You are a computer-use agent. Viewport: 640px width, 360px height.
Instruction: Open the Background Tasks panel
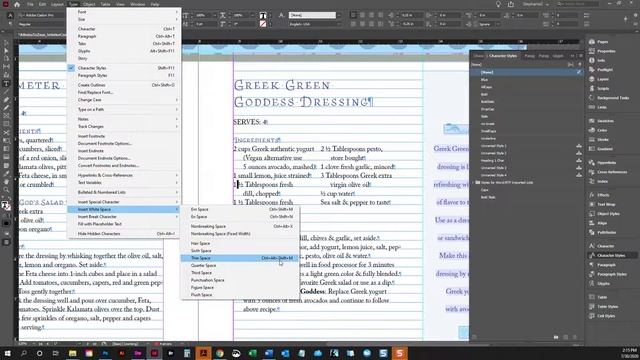pyautogui.click(x=608, y=98)
